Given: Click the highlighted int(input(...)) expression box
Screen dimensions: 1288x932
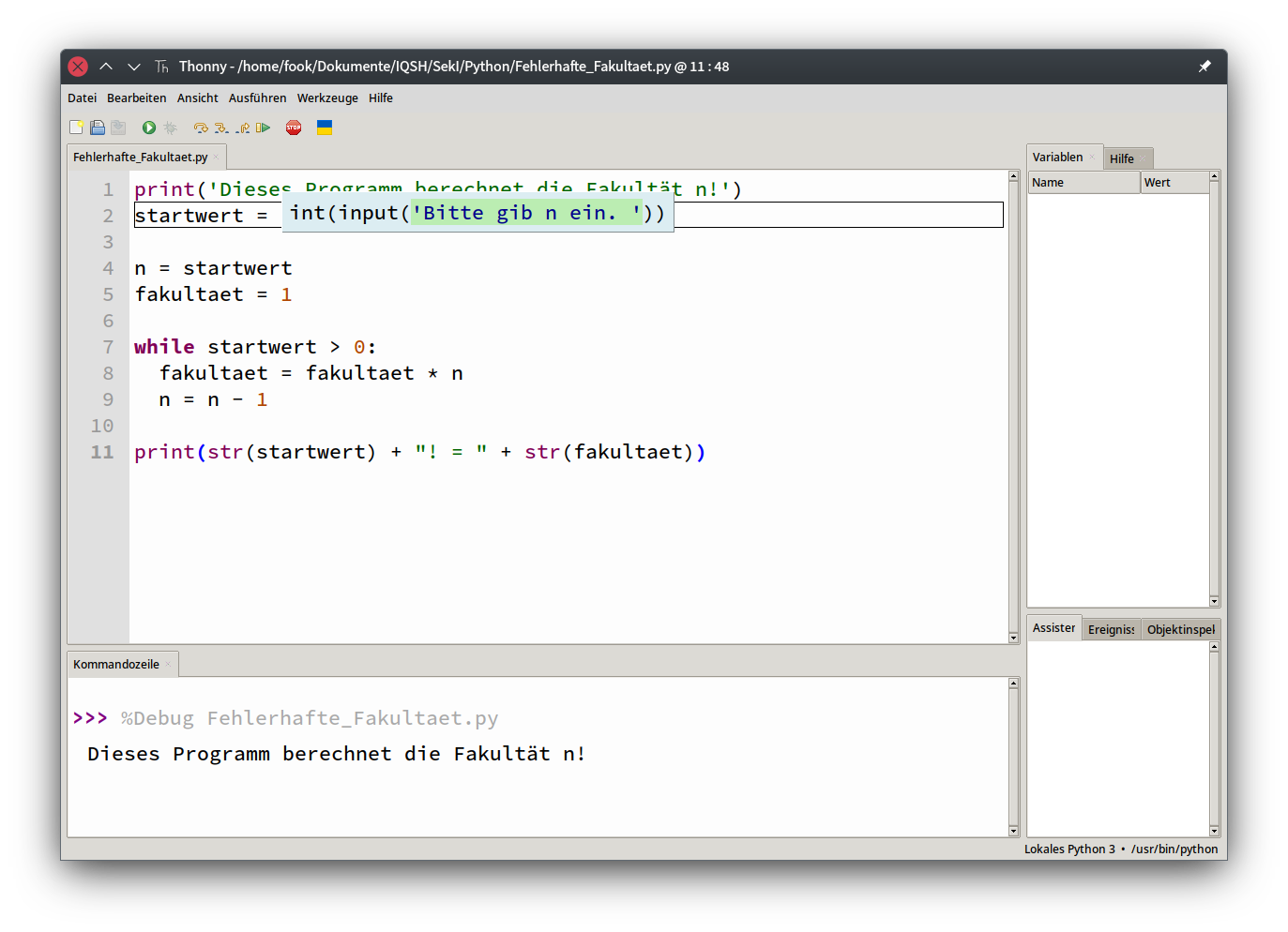Looking at the screenshot, I should (x=477, y=213).
